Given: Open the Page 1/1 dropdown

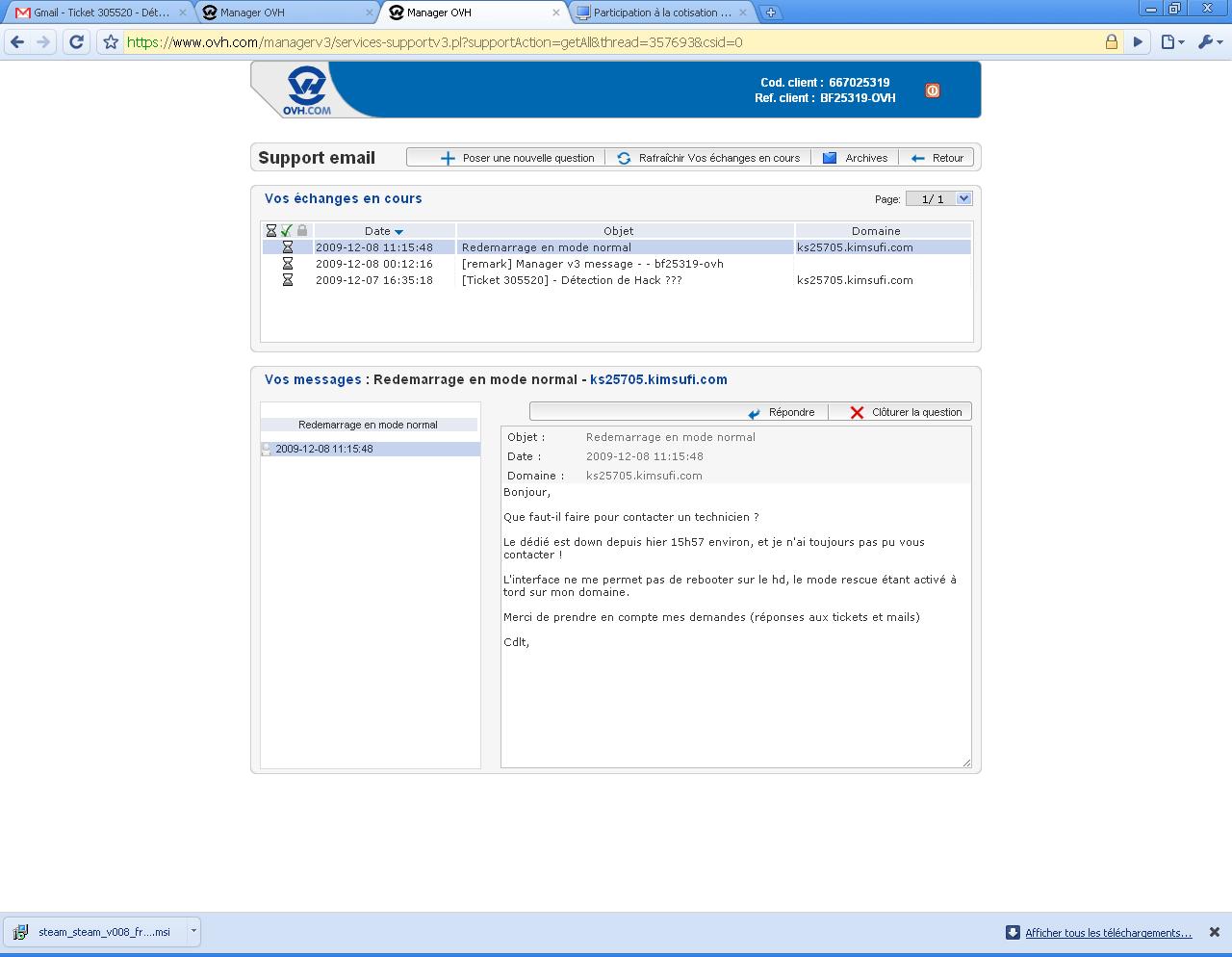Looking at the screenshot, I should (x=939, y=198).
